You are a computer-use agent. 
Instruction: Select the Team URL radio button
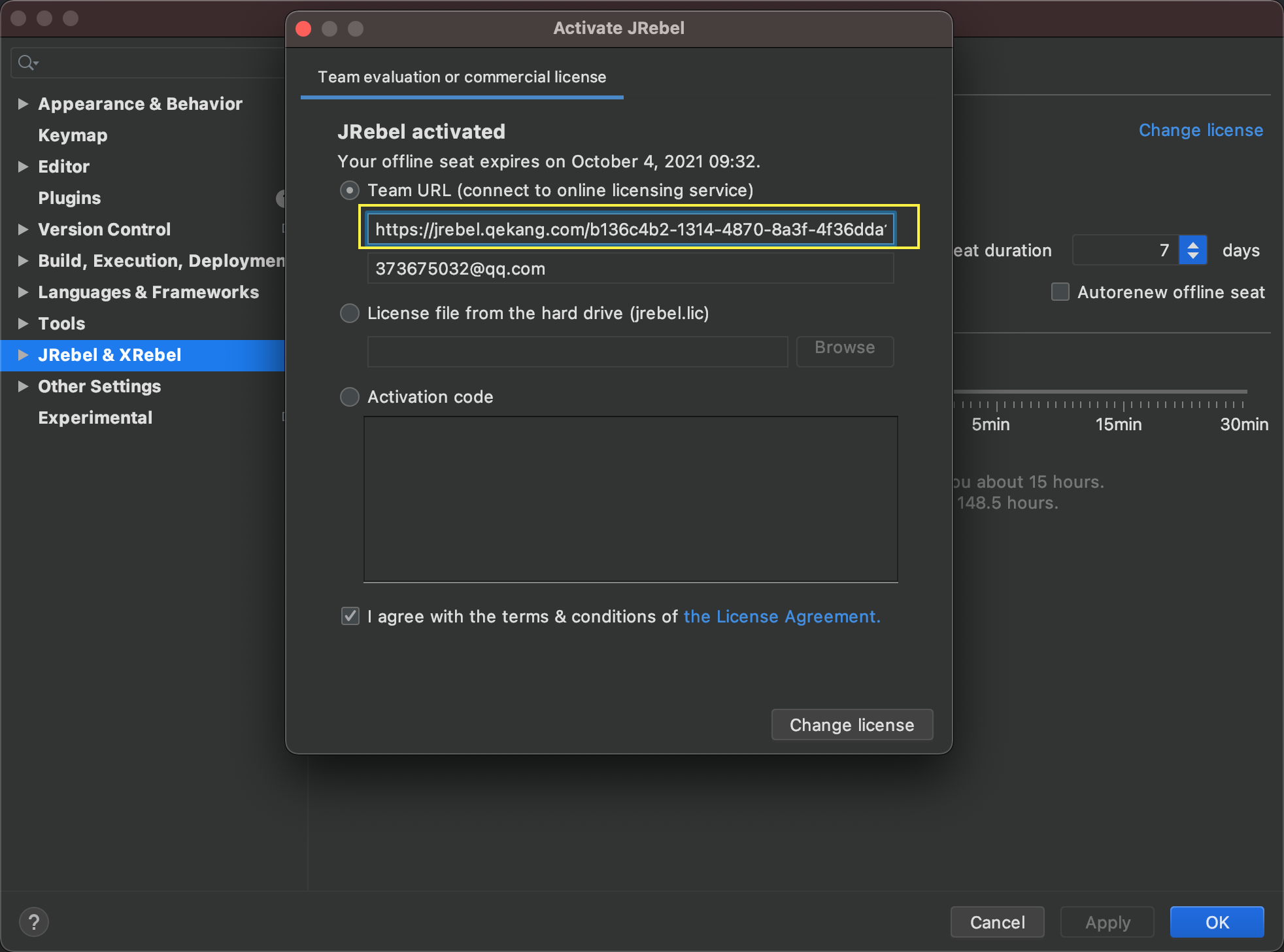pyautogui.click(x=350, y=190)
